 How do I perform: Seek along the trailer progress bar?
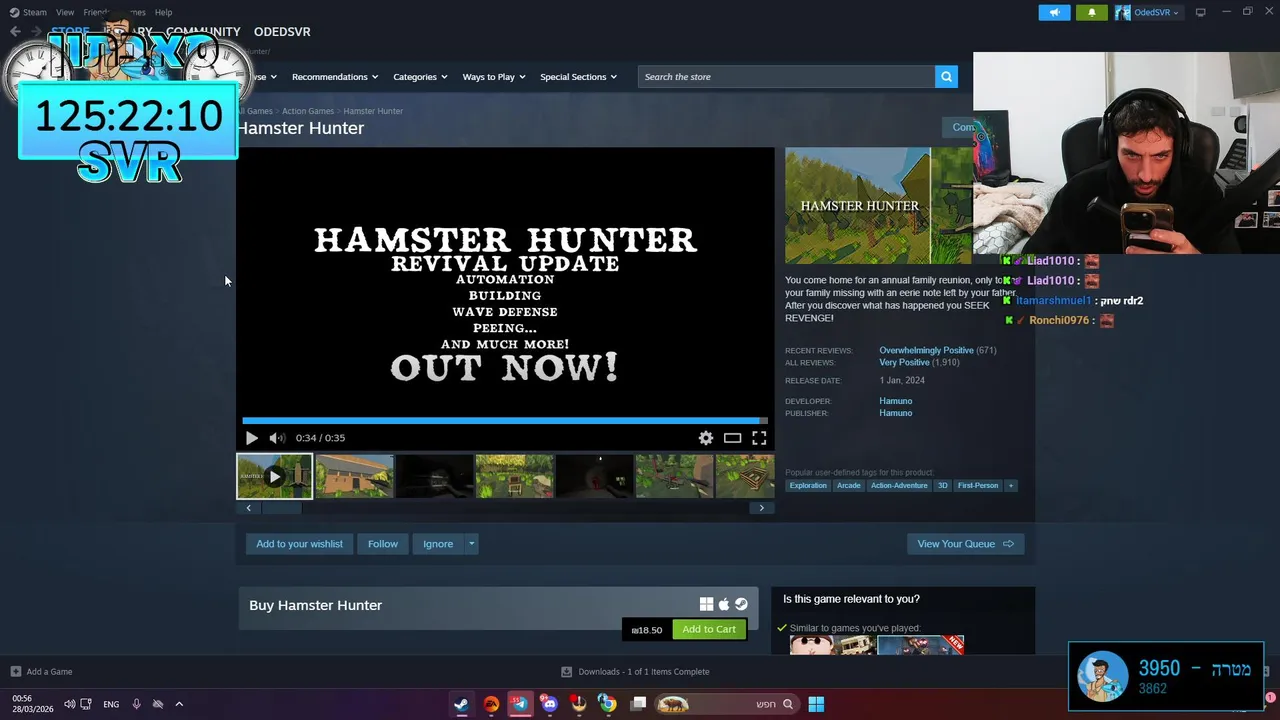(505, 421)
